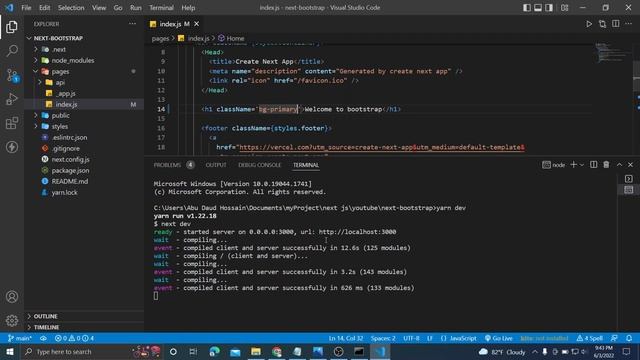Toggle Panel layout icon in title bar
The image size is (640, 360).
coord(538,8)
